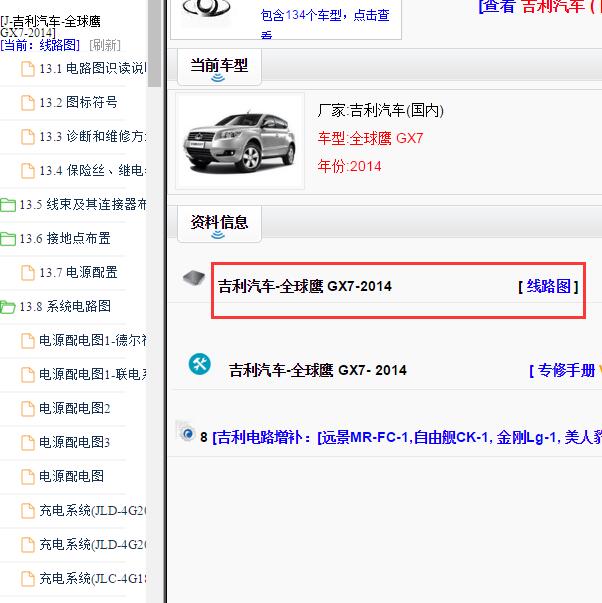Expand 13.5 线束及其连接器 folder

[x=83, y=205]
